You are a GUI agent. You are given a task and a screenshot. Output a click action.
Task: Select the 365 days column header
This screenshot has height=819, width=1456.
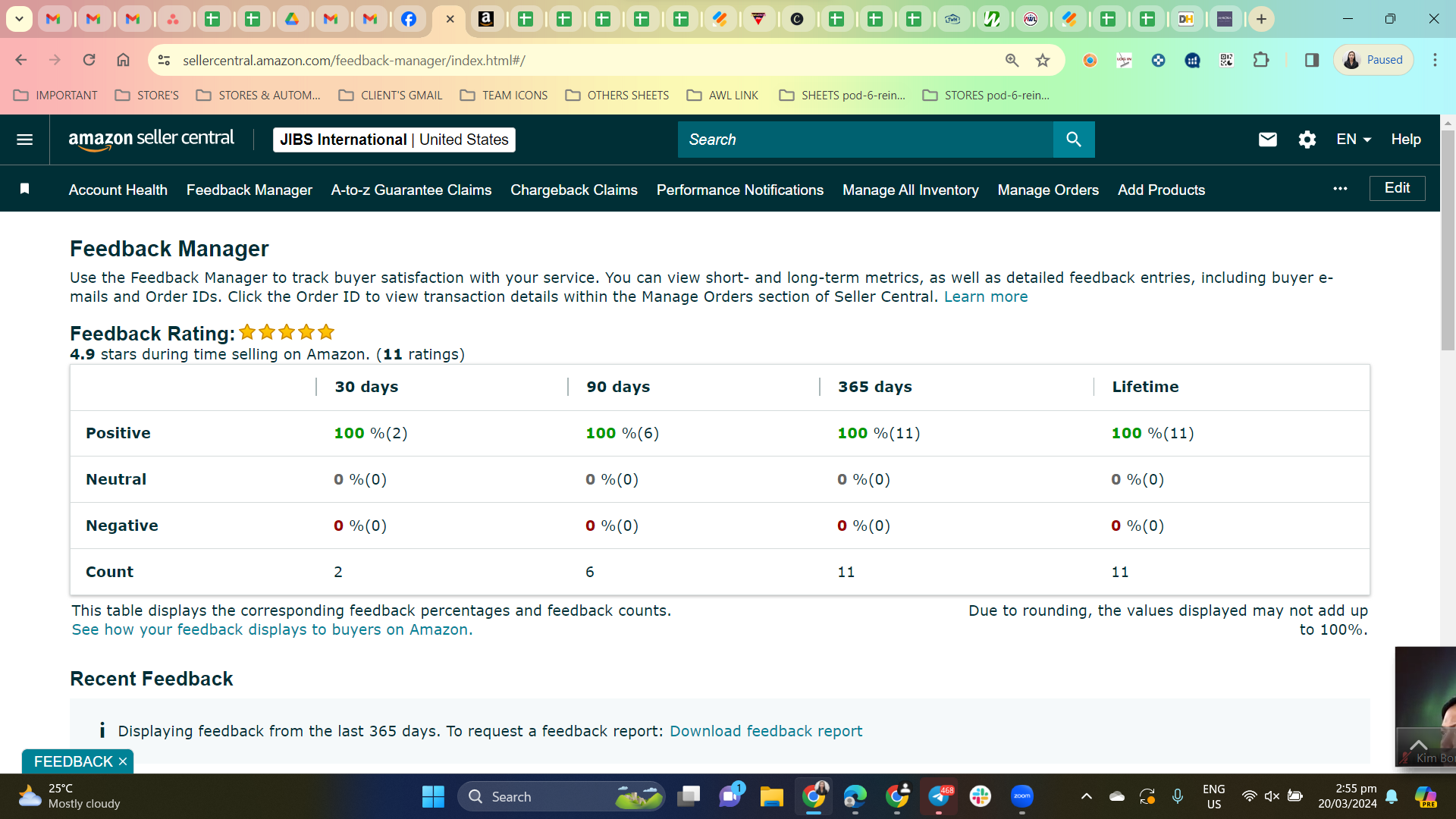(875, 387)
